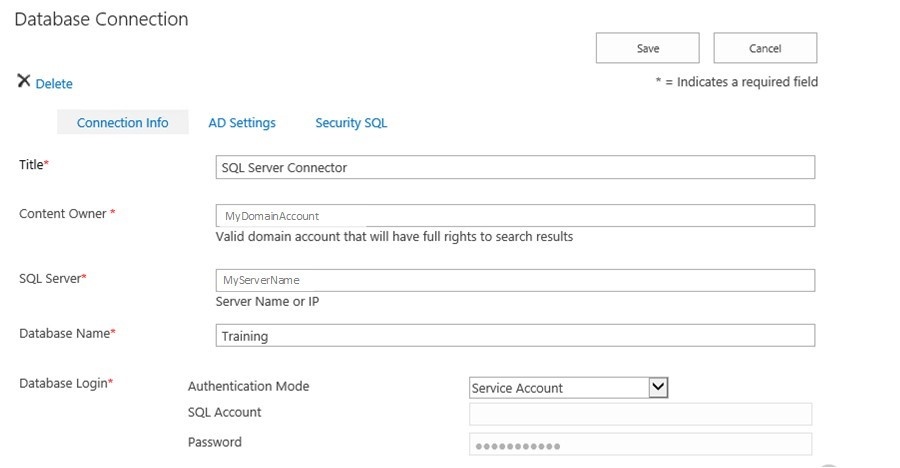Click the Title field label

point(32,165)
